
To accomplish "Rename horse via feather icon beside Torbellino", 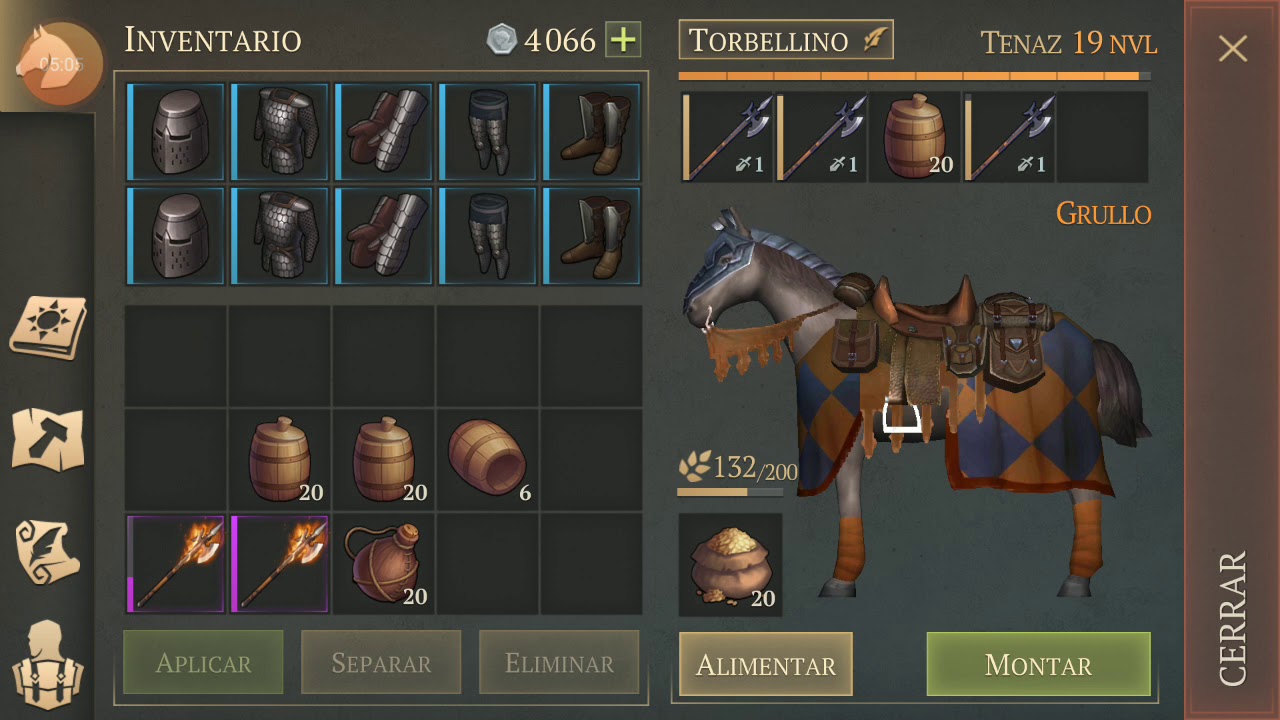I will [x=875, y=40].
